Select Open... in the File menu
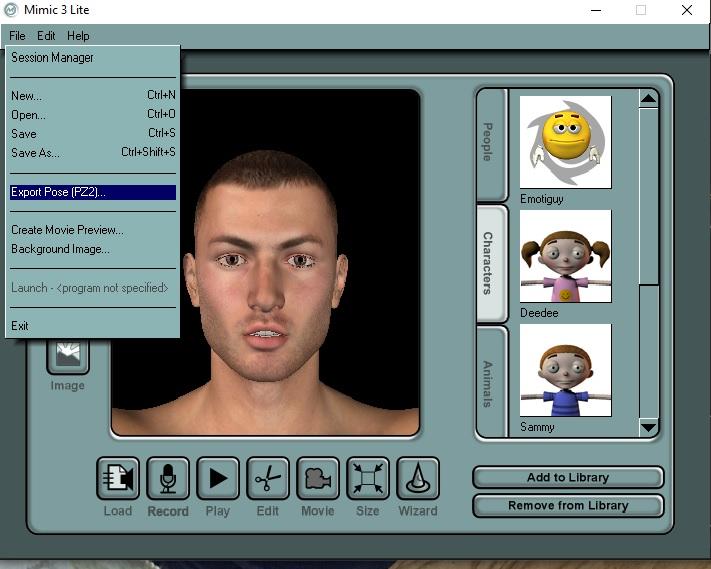The image size is (711, 569). point(93,115)
